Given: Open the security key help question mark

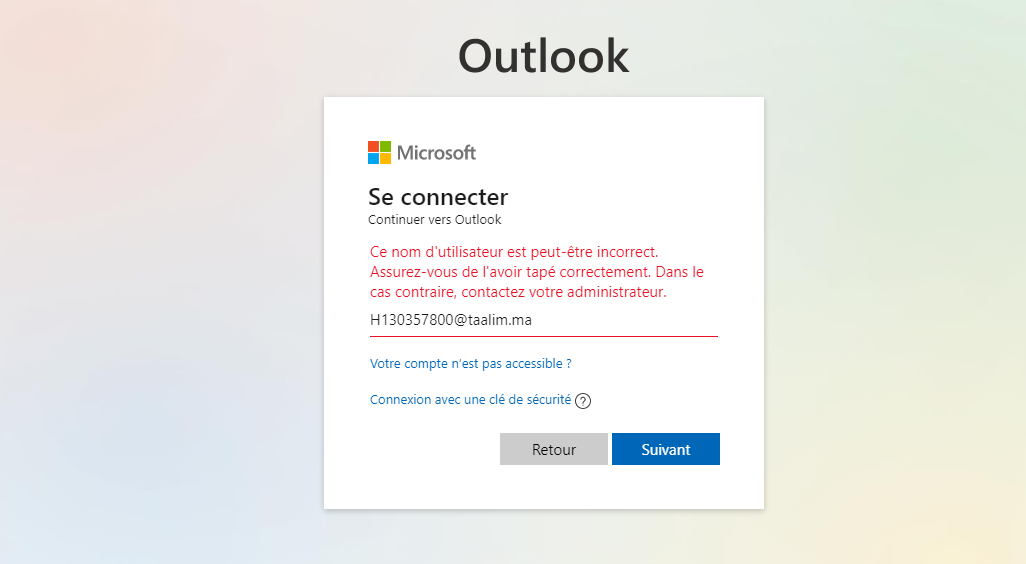Looking at the screenshot, I should tap(583, 401).
